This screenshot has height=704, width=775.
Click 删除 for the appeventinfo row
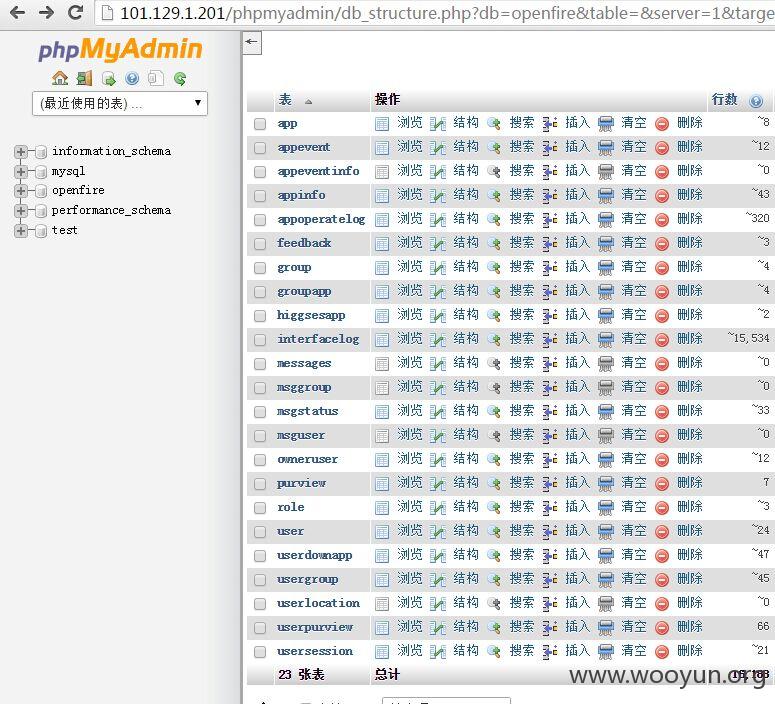(x=690, y=171)
